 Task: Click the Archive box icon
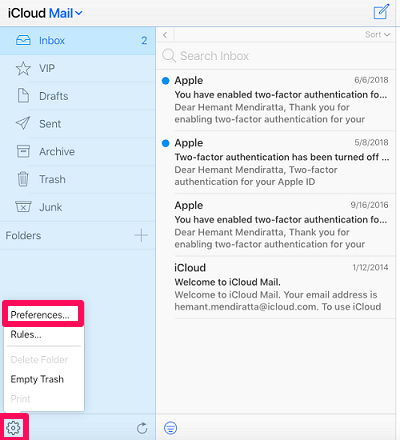[23, 151]
